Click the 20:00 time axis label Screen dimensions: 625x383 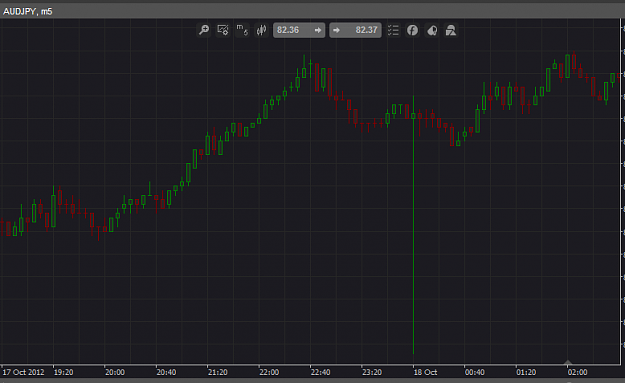(115, 372)
